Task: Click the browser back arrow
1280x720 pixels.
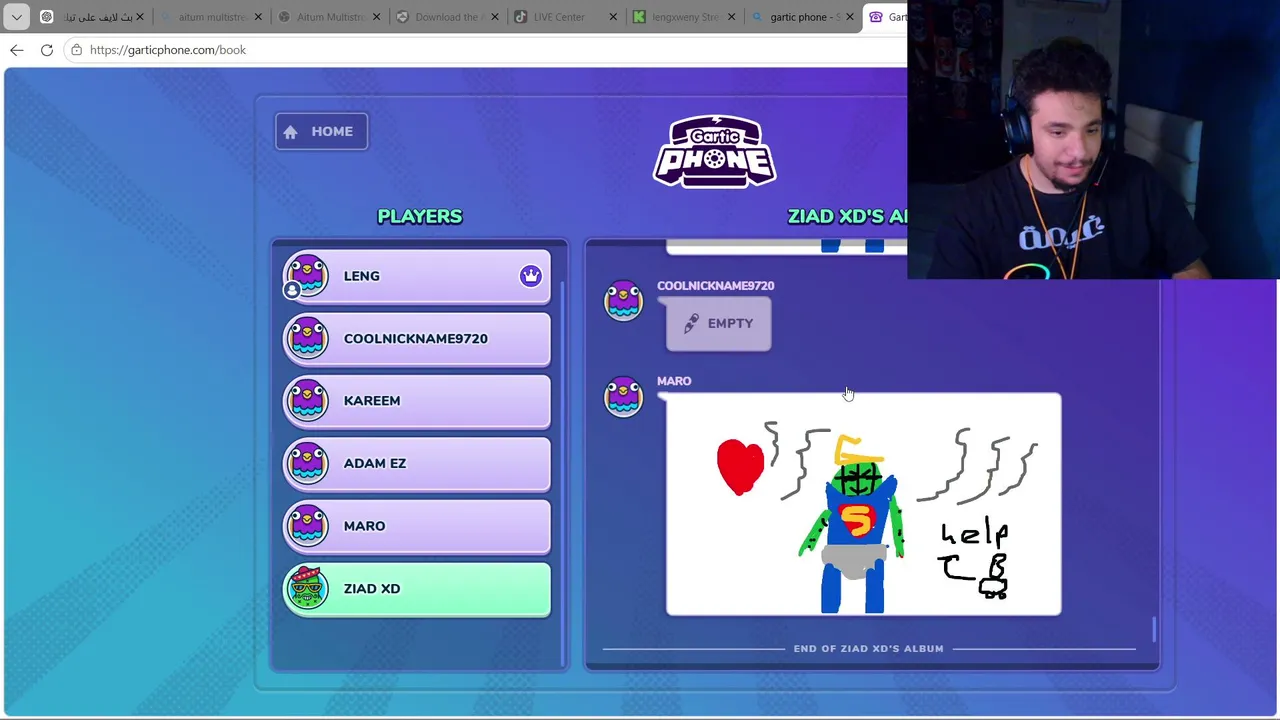Action: coord(17,50)
